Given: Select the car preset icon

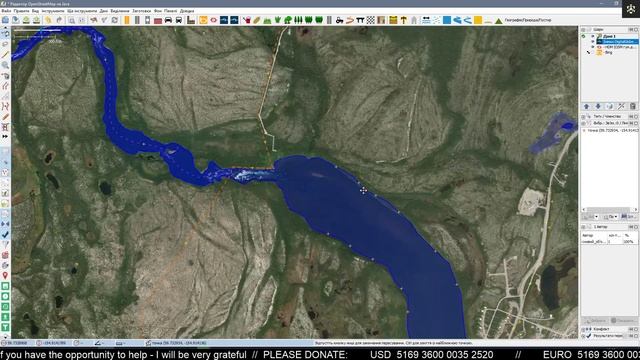Looking at the screenshot, I should (x=168, y=20).
